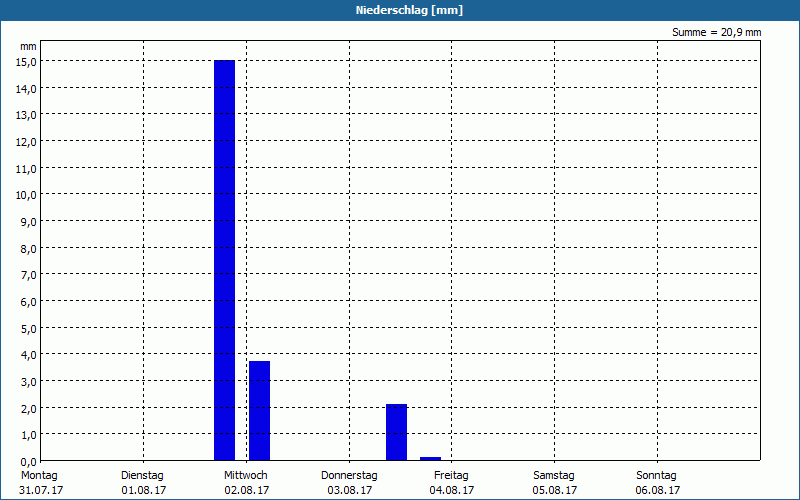Screen dimensions: 800x500
Task: Click the 12,0 y-axis value
Action: point(26,142)
